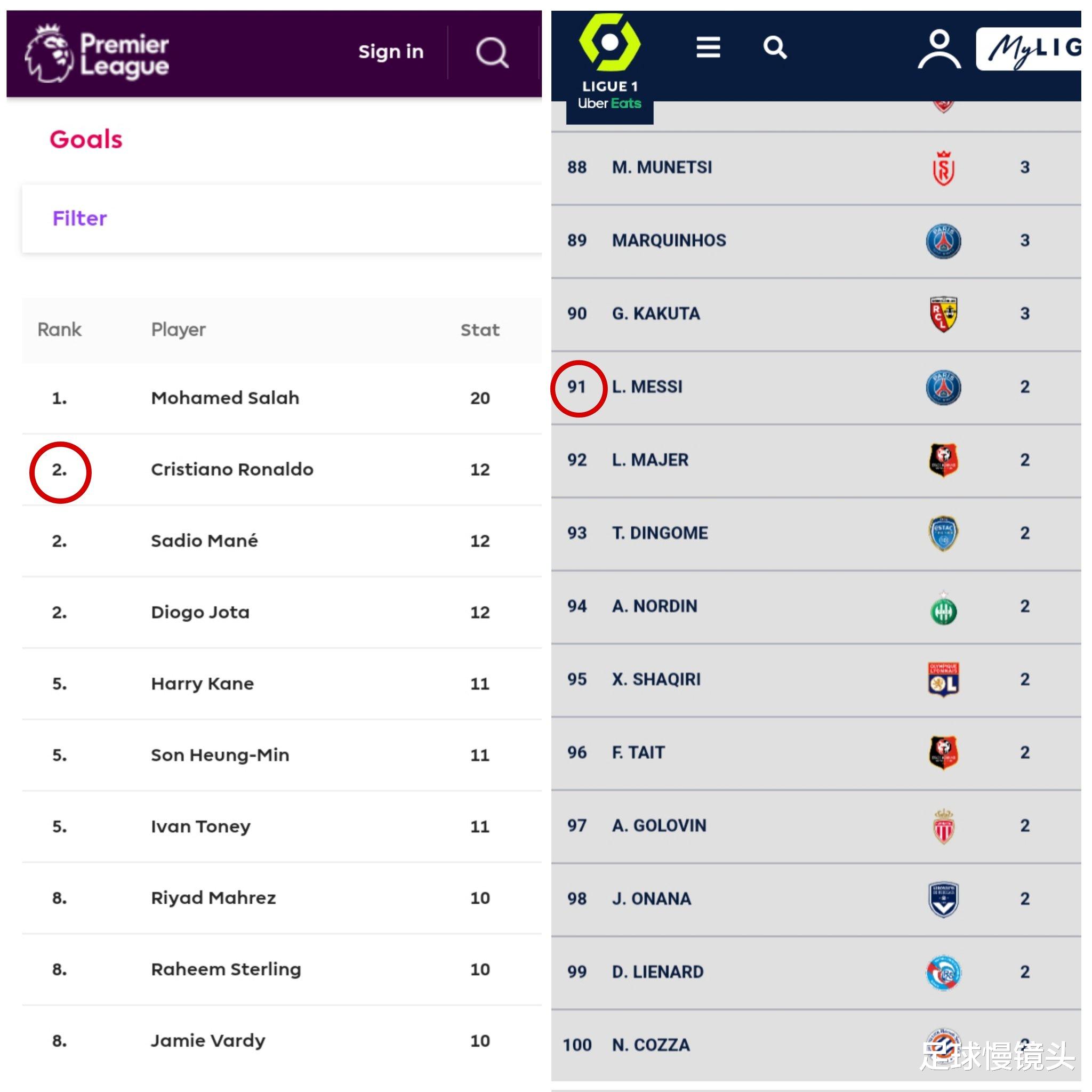
Task: Open Premier League search magnifier
Action: (x=492, y=53)
